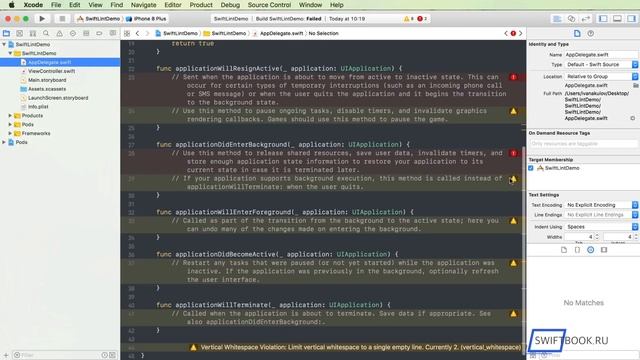This screenshot has height=360, width=640.
Task: Open the Line Endings dropdown
Action: pos(602,215)
